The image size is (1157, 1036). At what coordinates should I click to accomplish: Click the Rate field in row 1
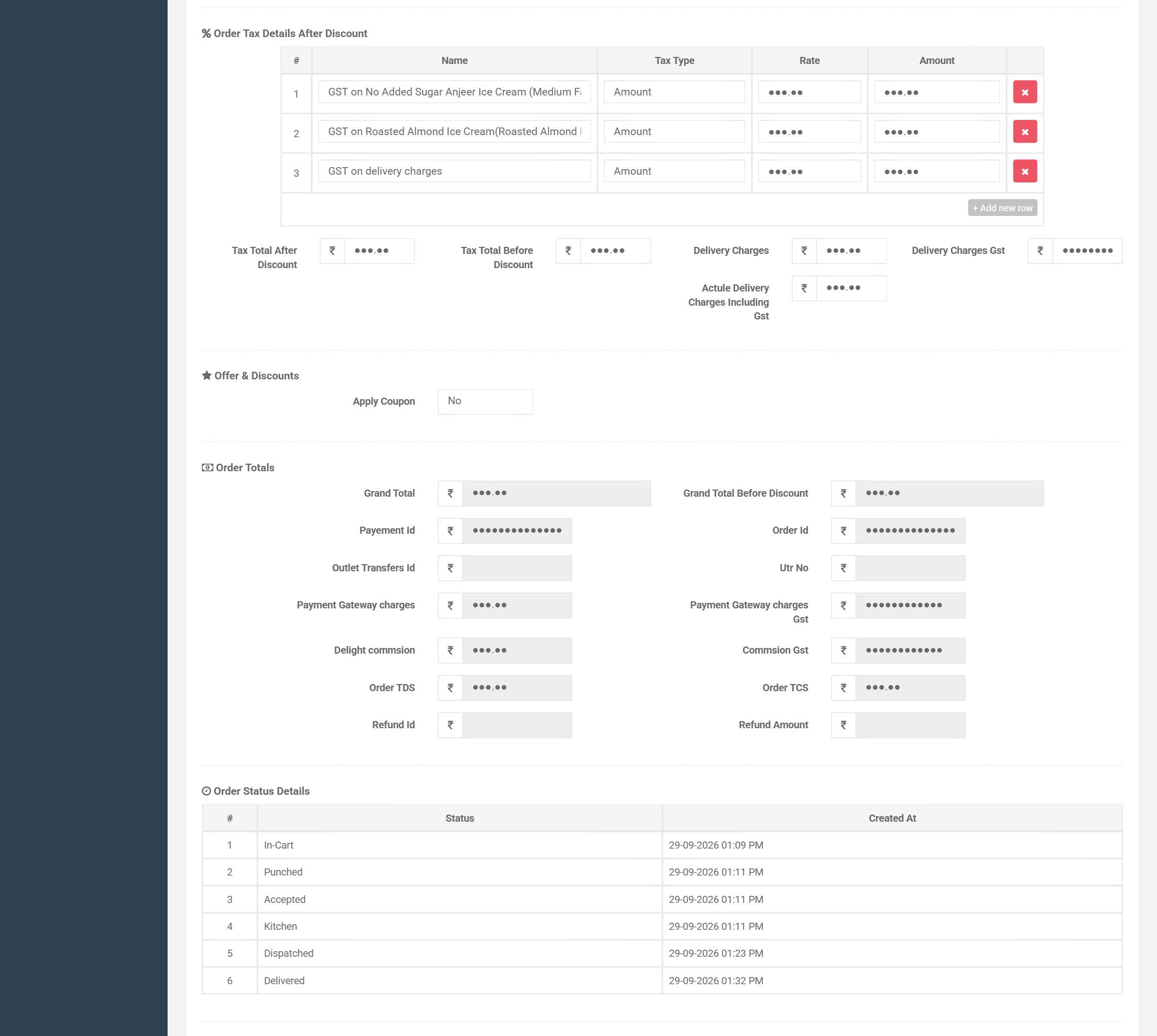coord(809,92)
